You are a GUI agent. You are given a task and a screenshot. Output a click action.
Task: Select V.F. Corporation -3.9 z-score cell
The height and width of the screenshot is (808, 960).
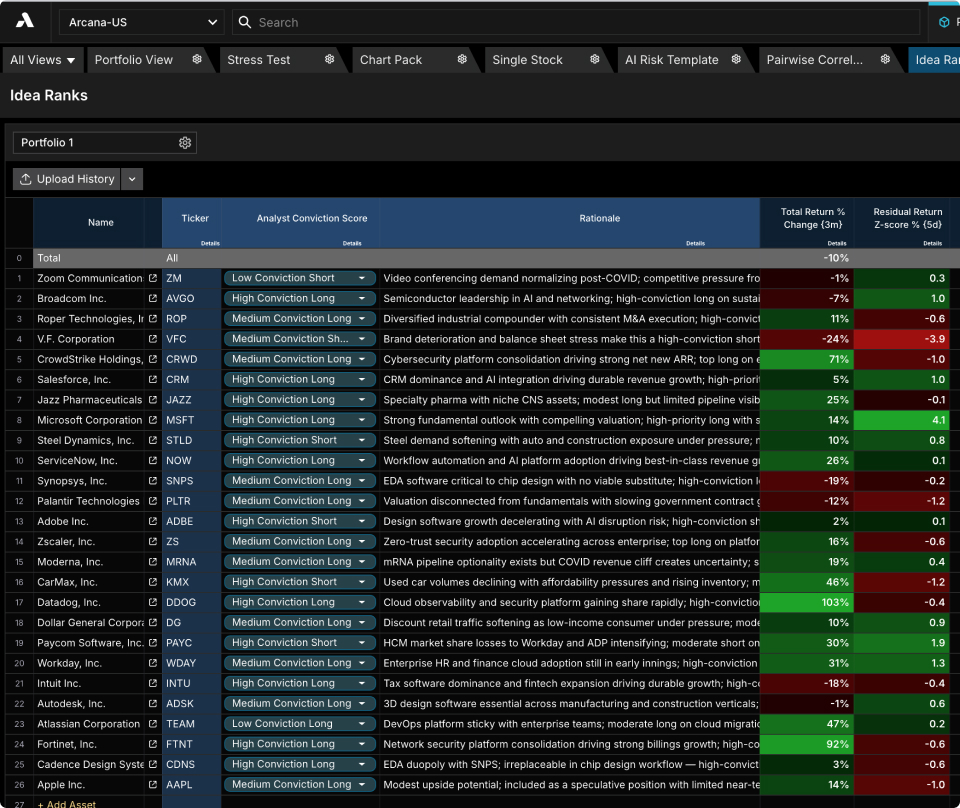click(902, 339)
